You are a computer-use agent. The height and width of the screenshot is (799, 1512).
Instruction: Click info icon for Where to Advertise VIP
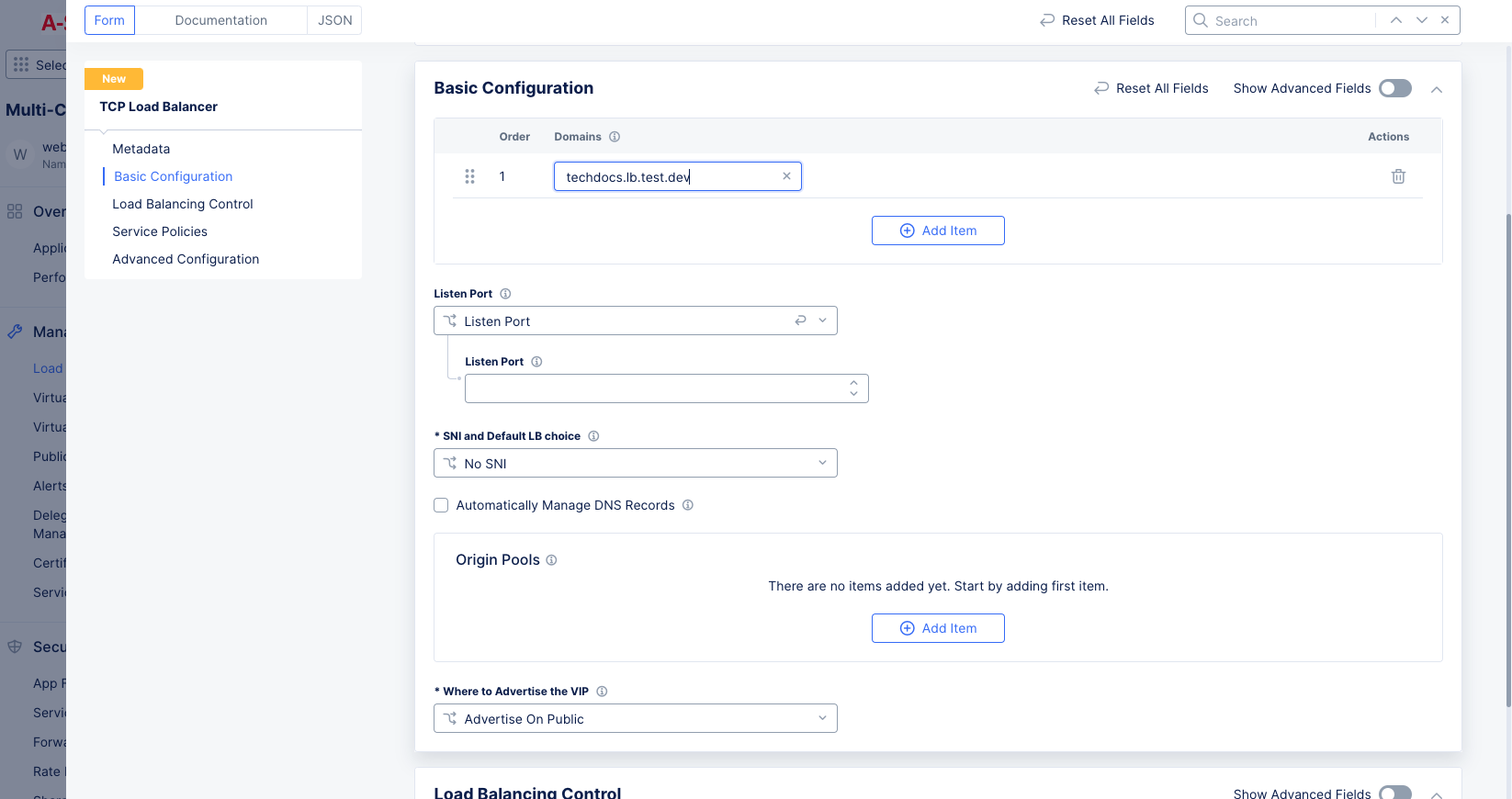(602, 692)
